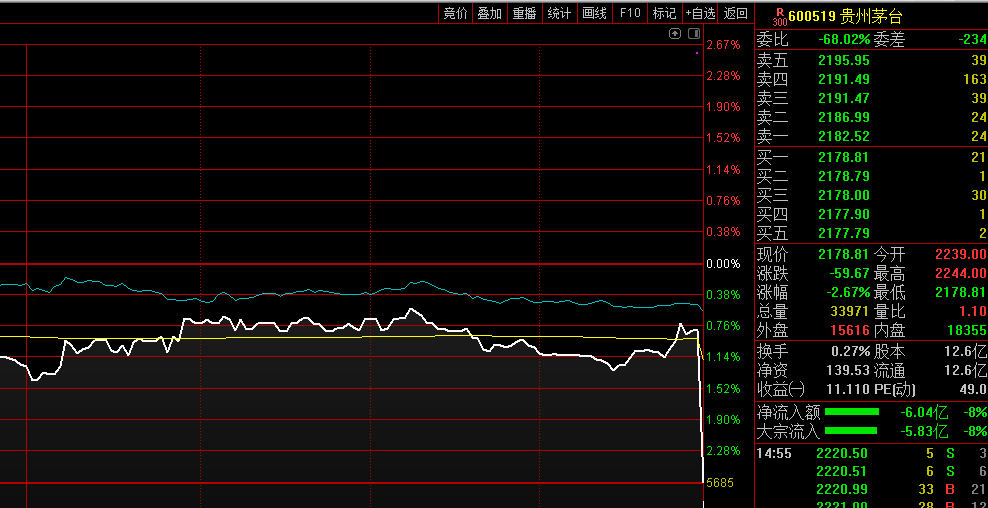Screen dimensions: 988x508
Task: Select 卖四 price 2191.49
Action: click(844, 79)
